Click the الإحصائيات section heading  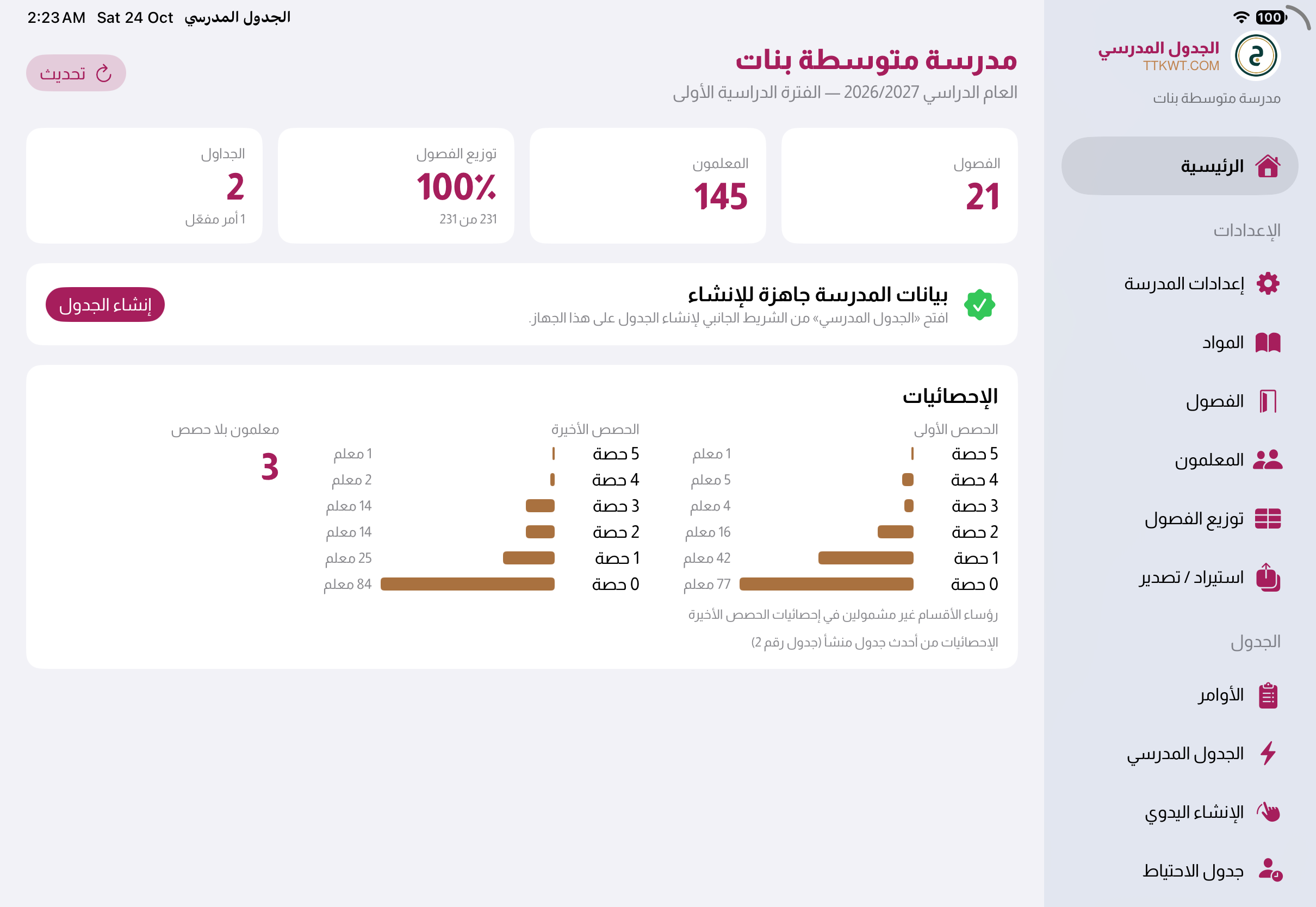[x=949, y=396]
